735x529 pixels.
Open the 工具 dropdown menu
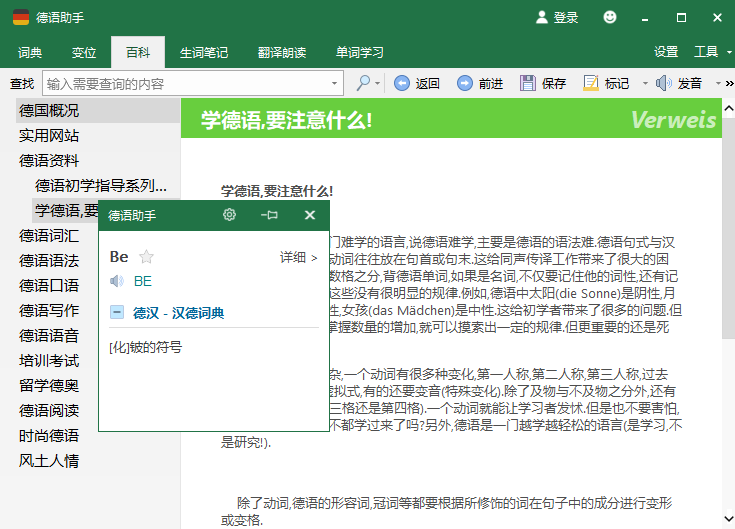[711, 52]
